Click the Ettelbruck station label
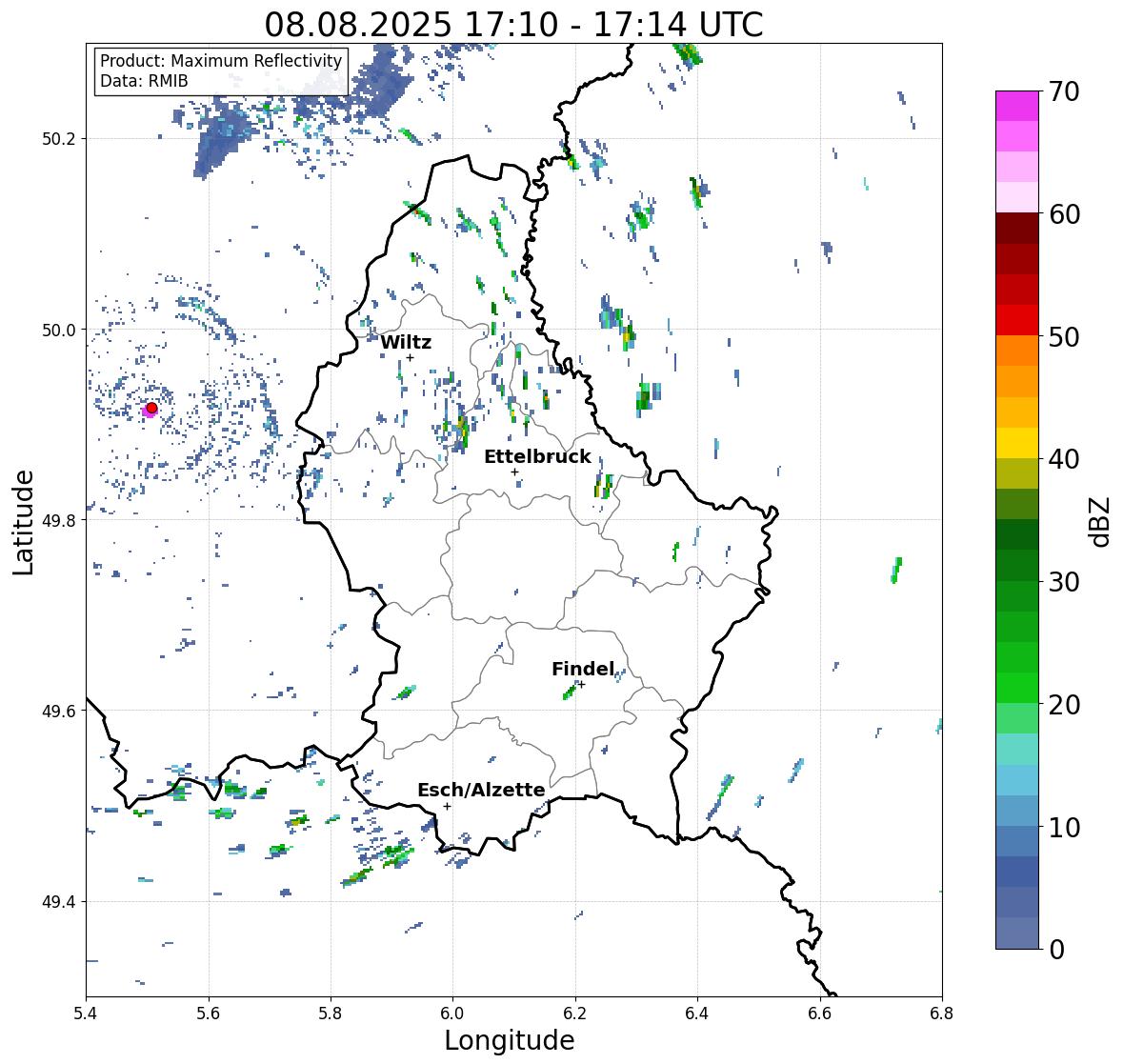Viewport: 1123px width, 1064px height. tap(537, 457)
